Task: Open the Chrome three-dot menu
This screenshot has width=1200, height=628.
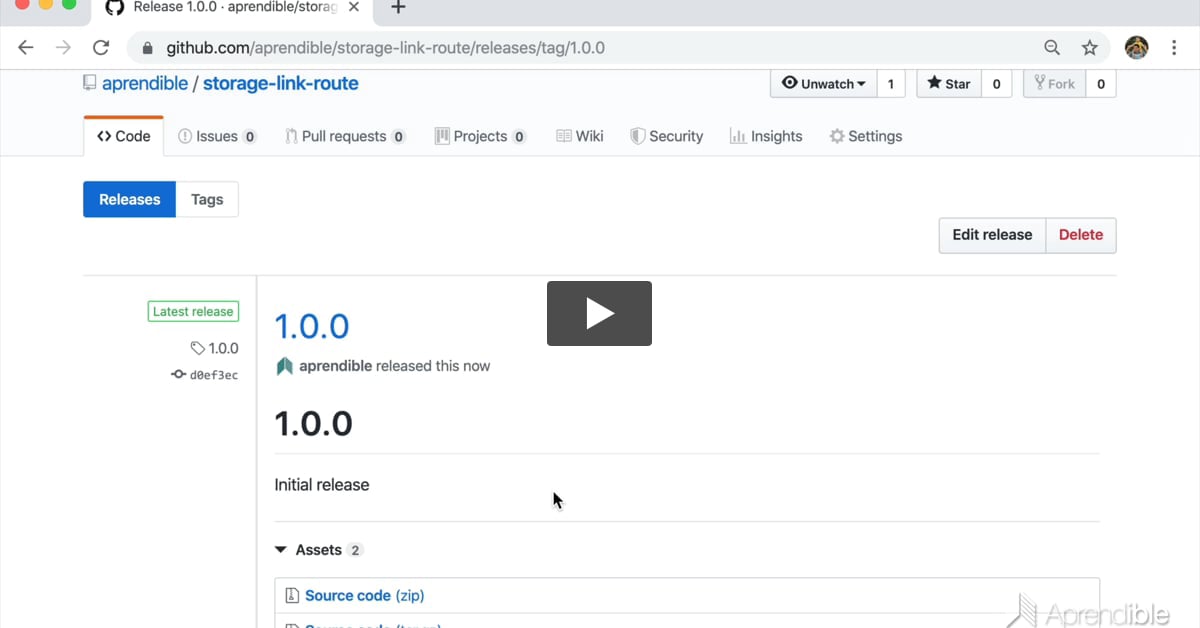Action: tap(1174, 48)
